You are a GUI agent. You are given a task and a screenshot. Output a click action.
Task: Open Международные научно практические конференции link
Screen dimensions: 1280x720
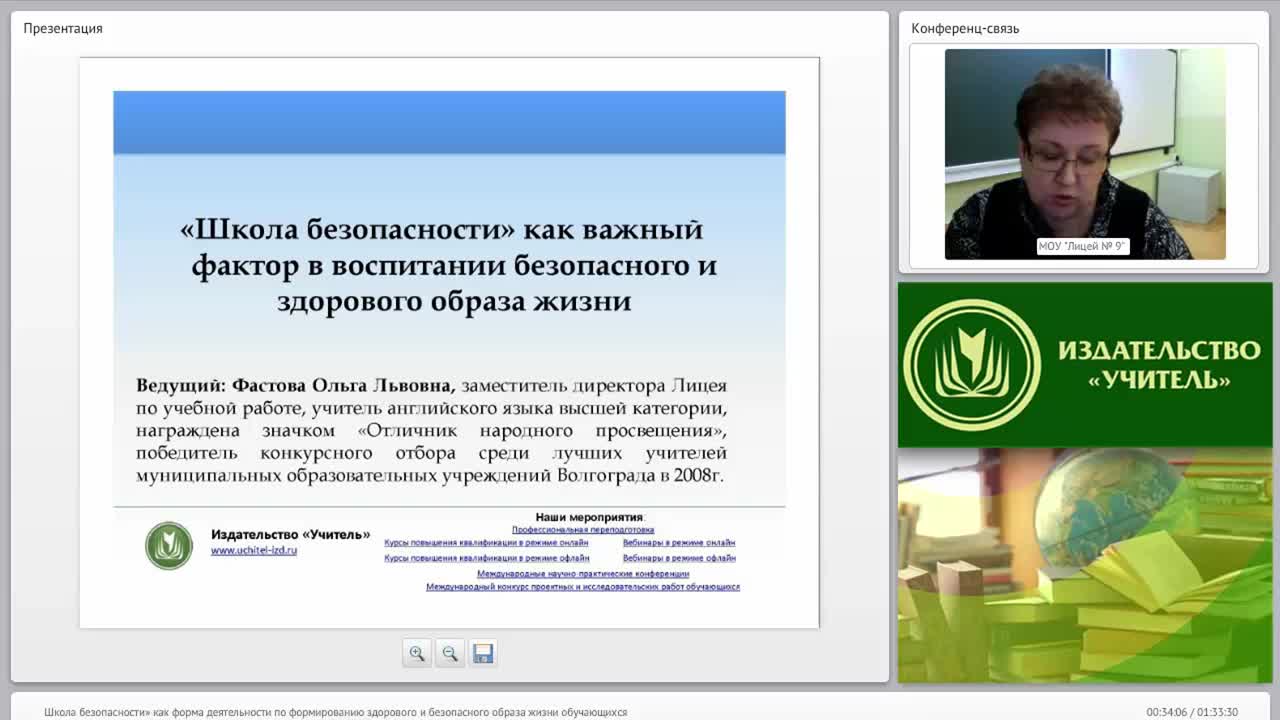583,574
